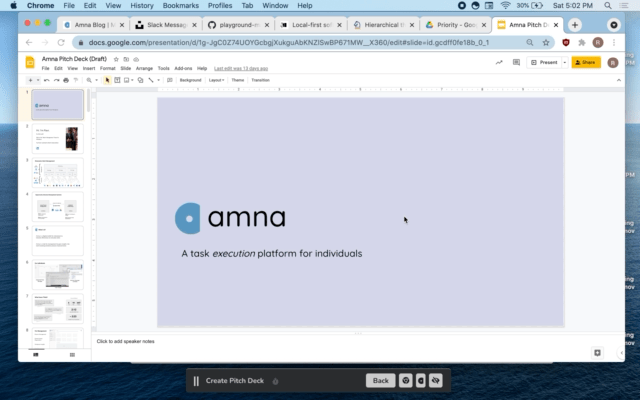Pause the Create Pitch Deck task
Image resolution: width=640 pixels, height=400 pixels.
[x=196, y=381]
